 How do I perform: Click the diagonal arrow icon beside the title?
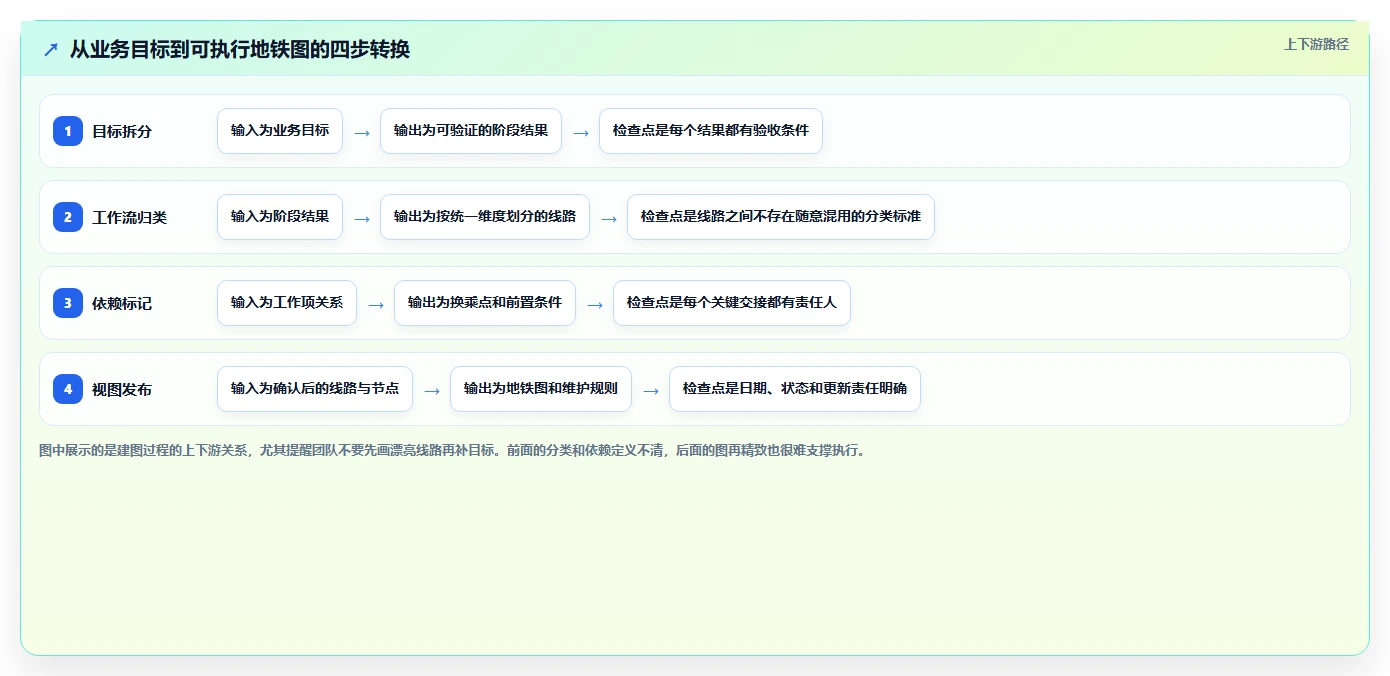[51, 49]
